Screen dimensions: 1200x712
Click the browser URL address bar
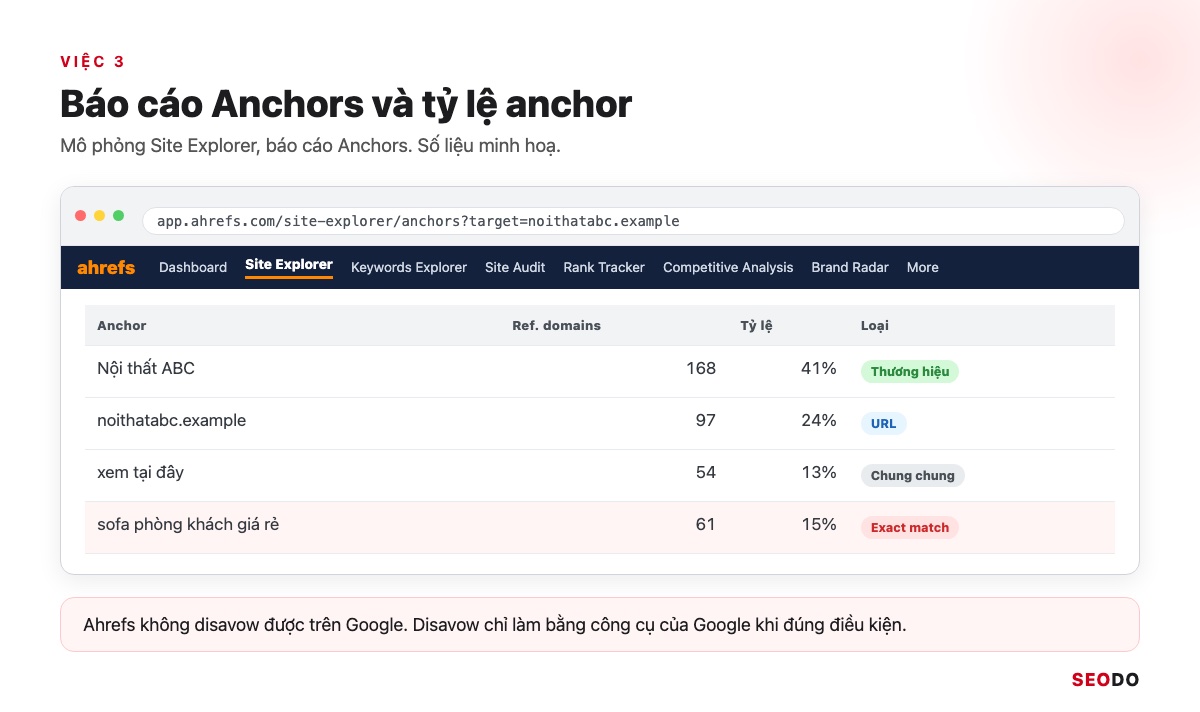(x=633, y=221)
